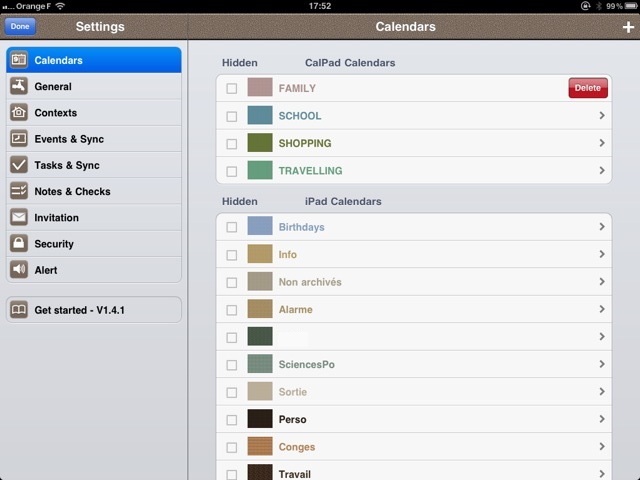Click the Events & Sync icon
Image resolution: width=640 pixels, height=480 pixels.
coord(18,139)
